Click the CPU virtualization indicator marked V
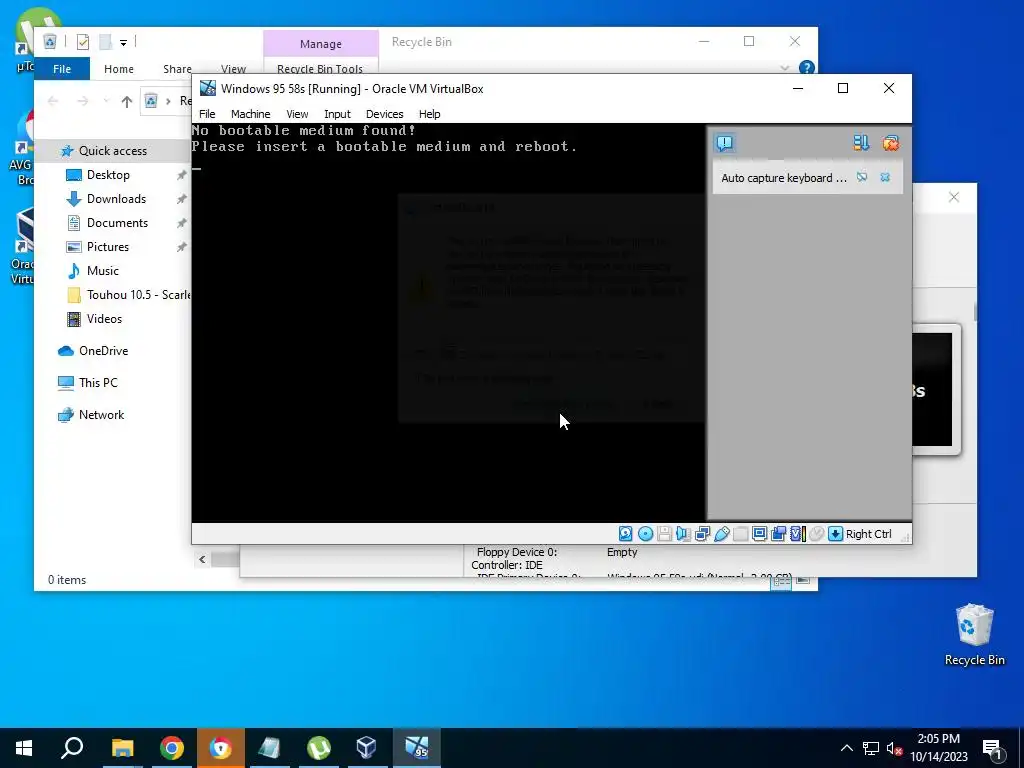 (797, 534)
